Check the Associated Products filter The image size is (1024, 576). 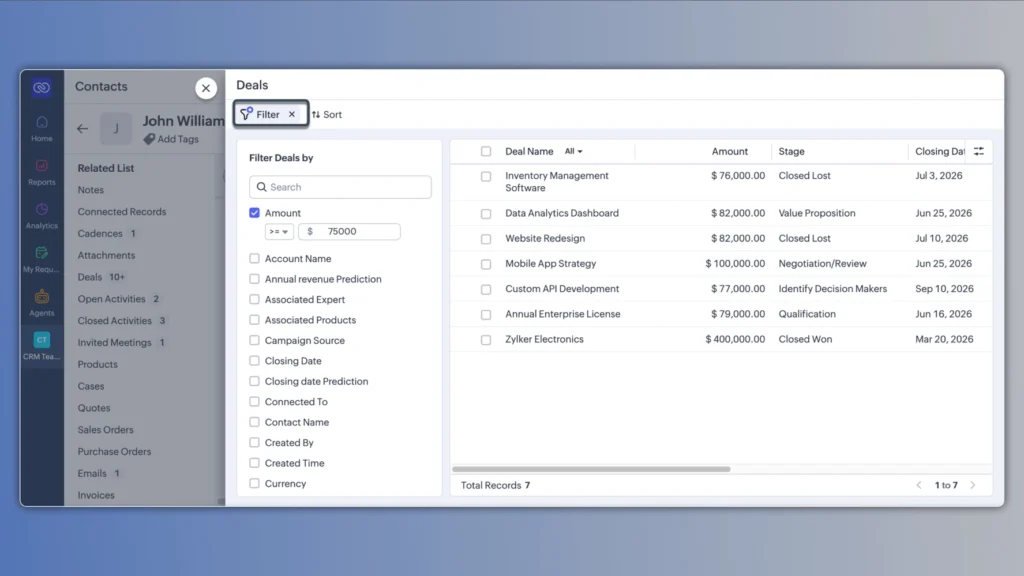(255, 320)
